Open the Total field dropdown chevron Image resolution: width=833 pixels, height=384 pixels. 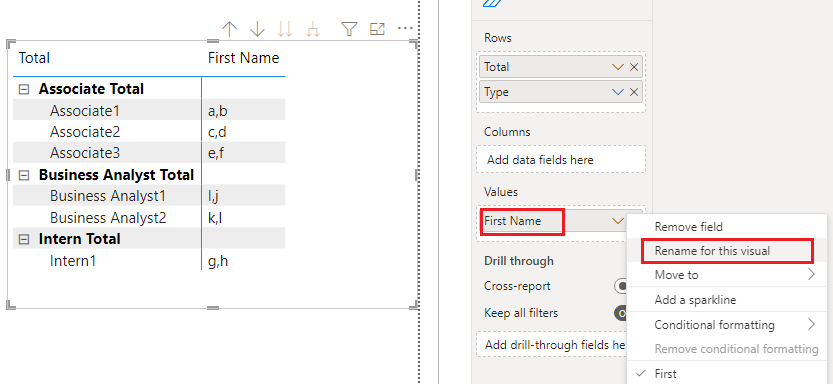point(618,67)
